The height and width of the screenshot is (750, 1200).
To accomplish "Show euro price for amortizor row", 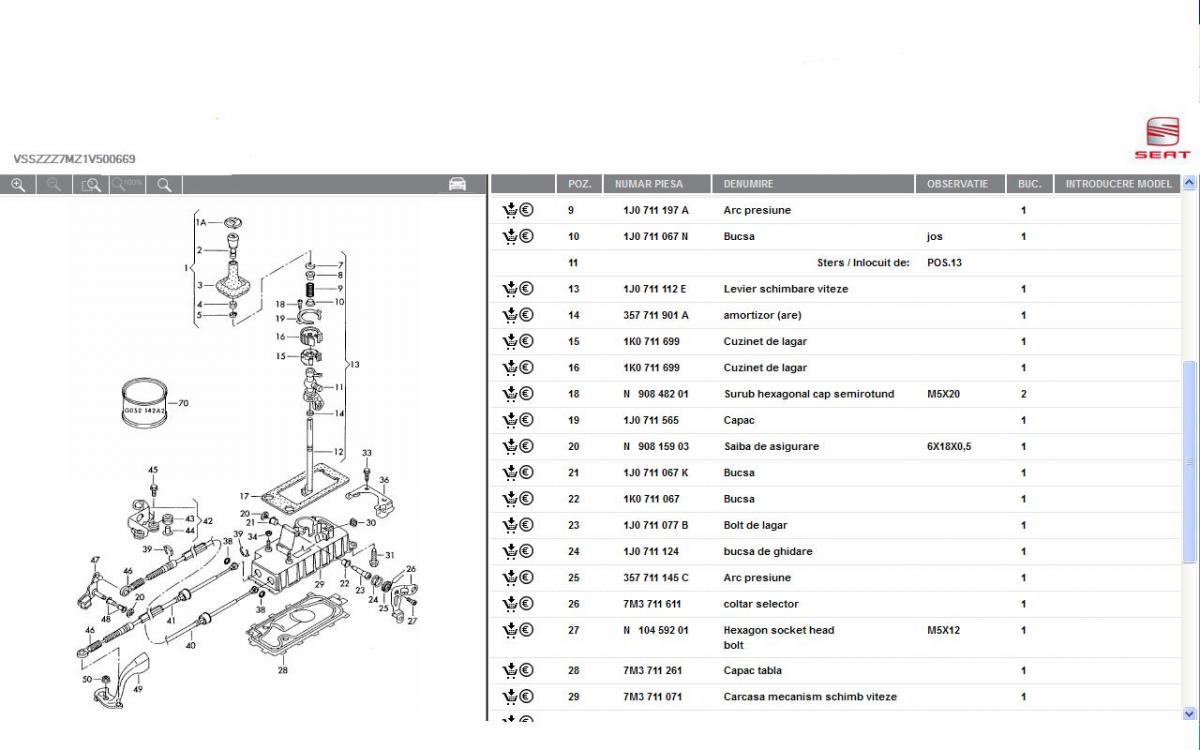I will (527, 315).
